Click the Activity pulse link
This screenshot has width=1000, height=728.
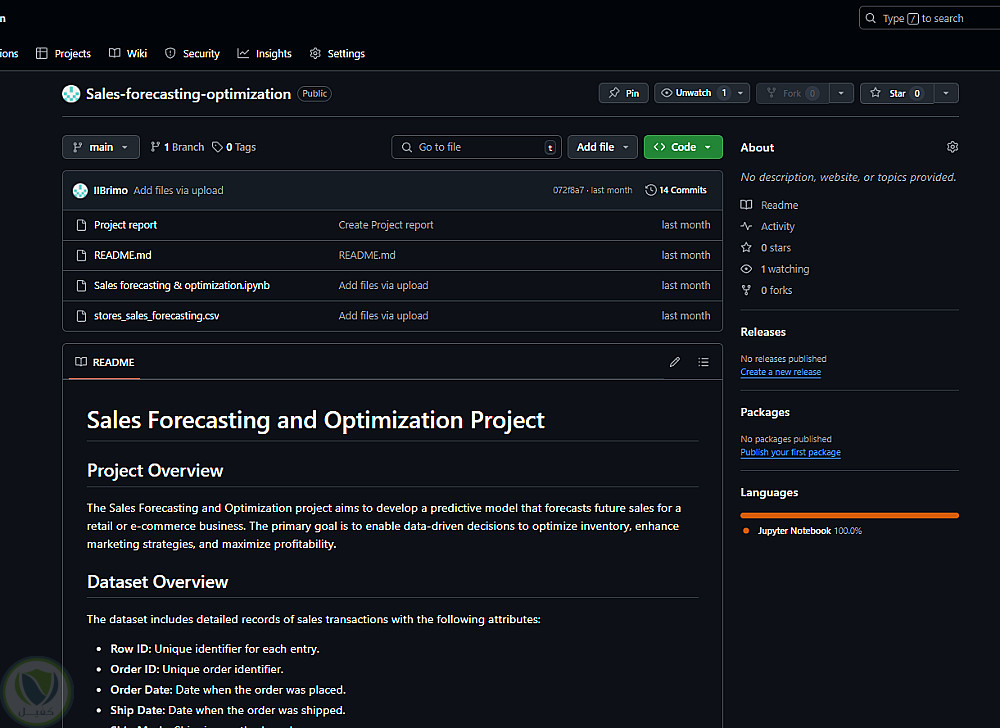(777, 227)
